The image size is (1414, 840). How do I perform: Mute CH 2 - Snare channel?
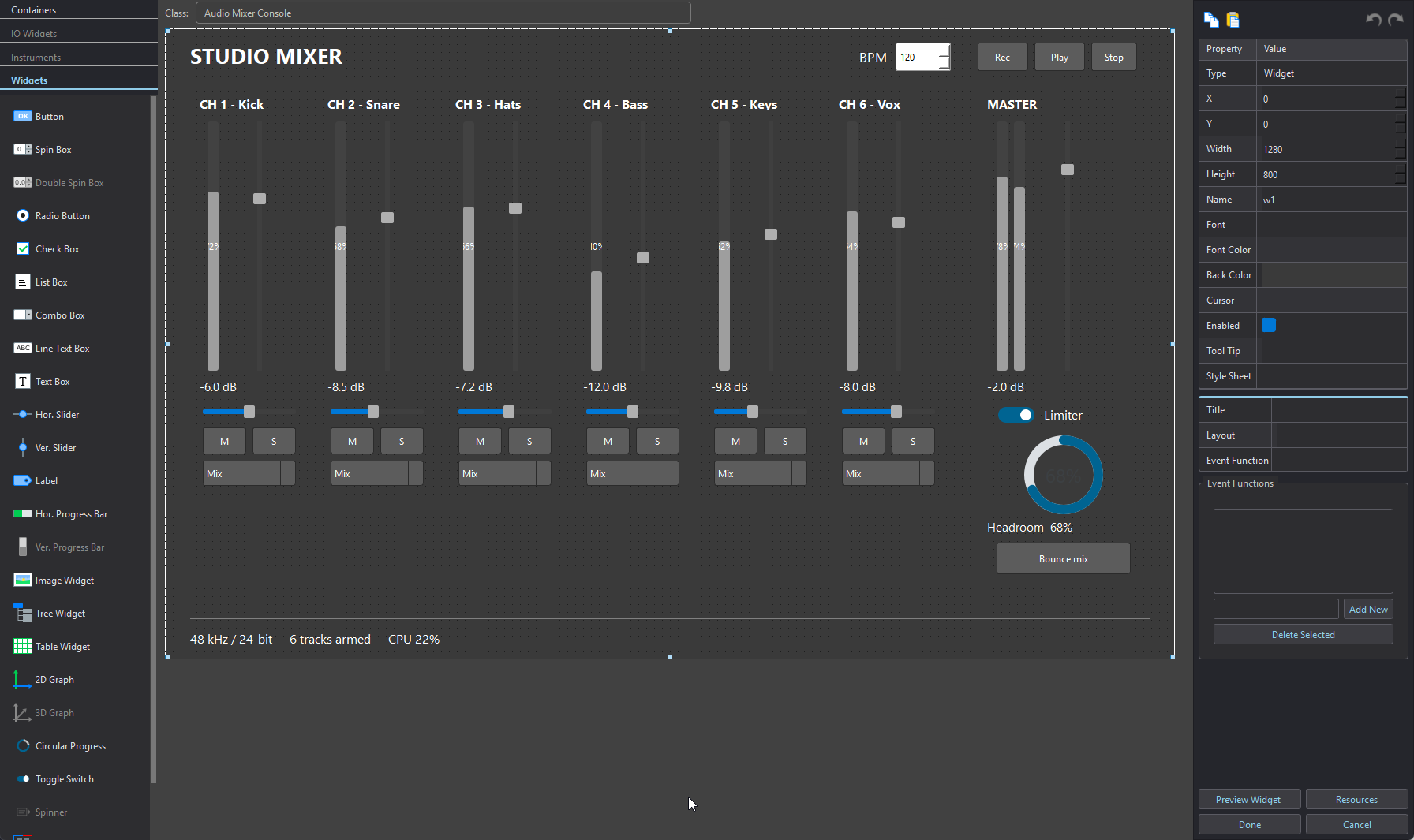[x=353, y=441]
